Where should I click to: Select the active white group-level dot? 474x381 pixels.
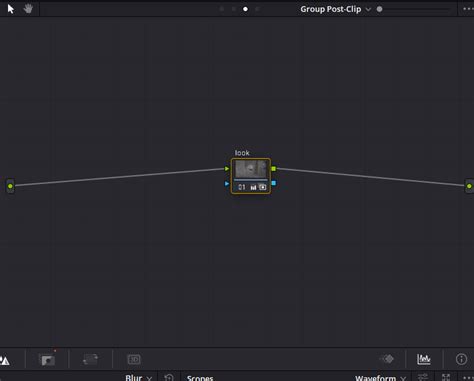pyautogui.click(x=245, y=9)
